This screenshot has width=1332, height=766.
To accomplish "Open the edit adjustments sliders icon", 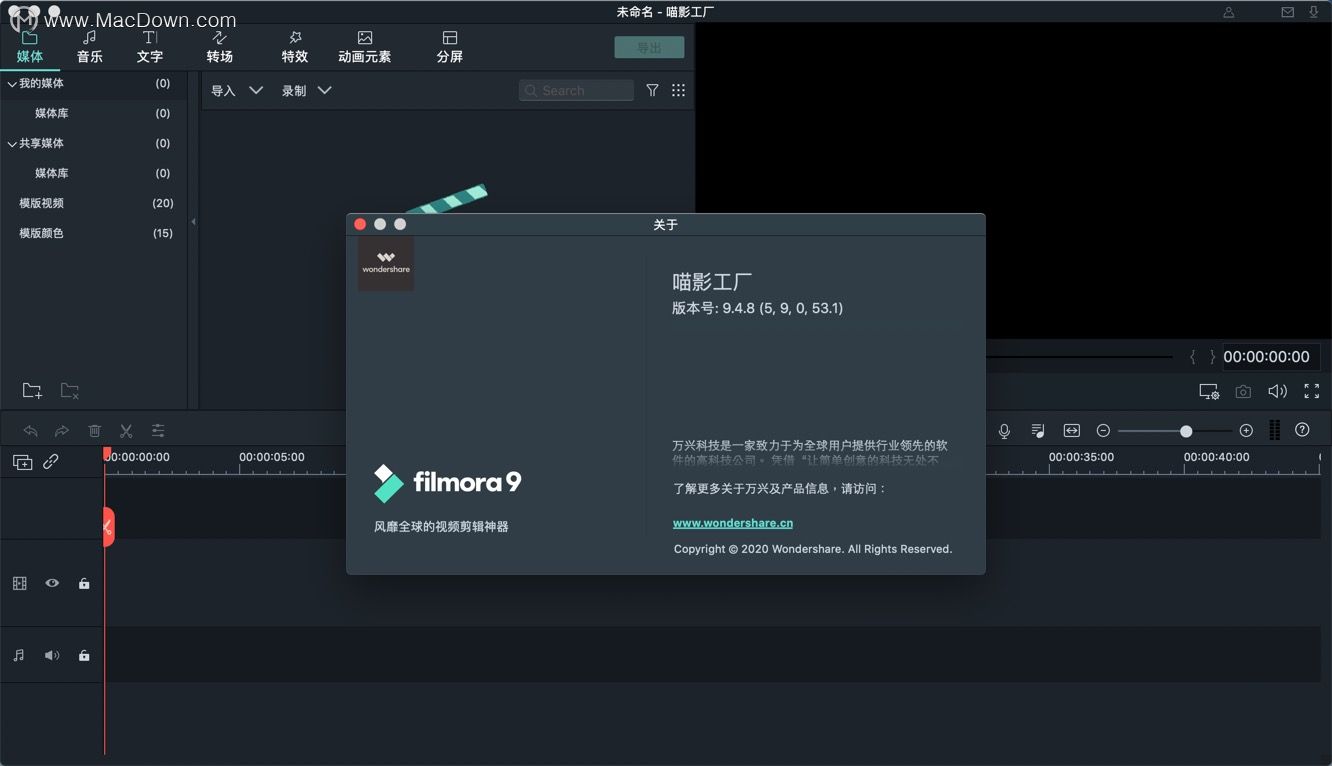I will [x=158, y=431].
